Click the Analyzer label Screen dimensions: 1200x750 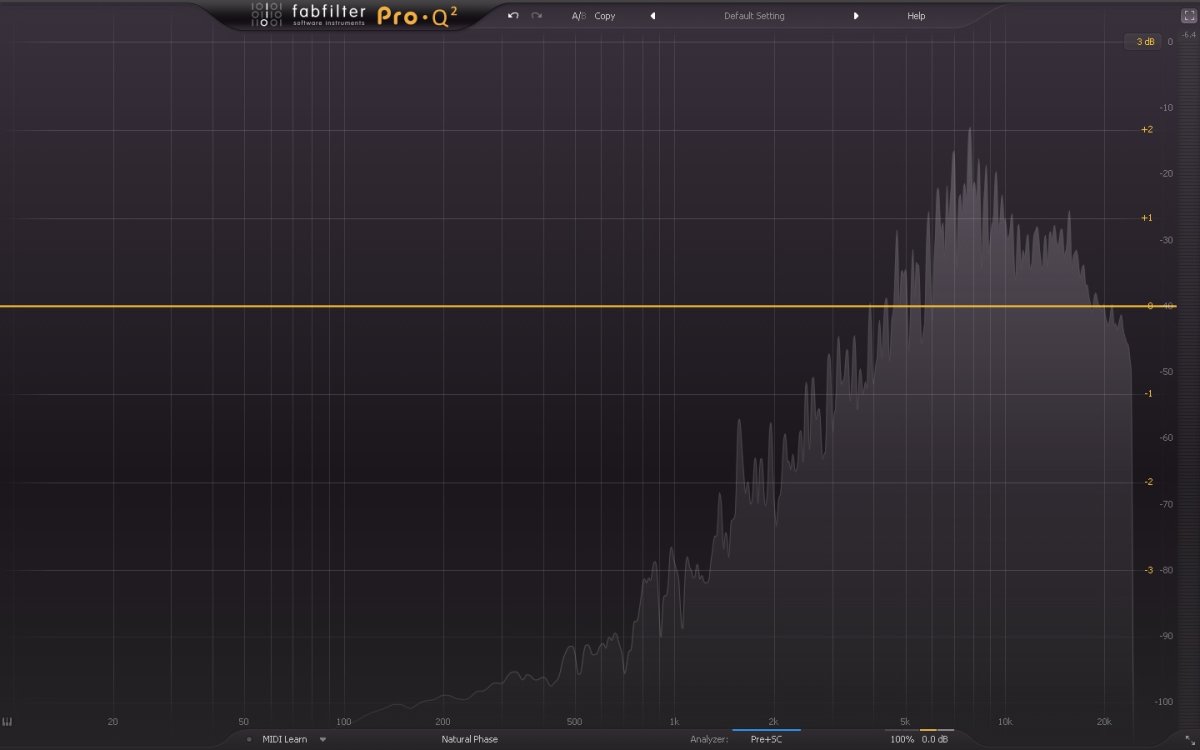708,740
